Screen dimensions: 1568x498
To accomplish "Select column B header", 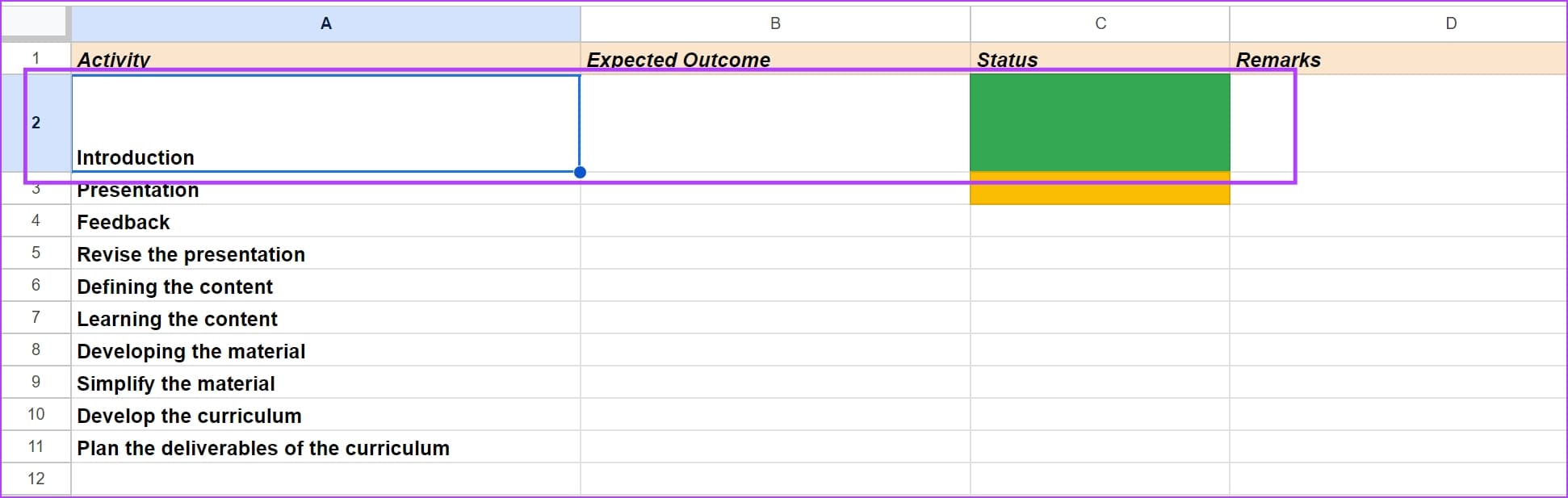I will click(x=775, y=23).
